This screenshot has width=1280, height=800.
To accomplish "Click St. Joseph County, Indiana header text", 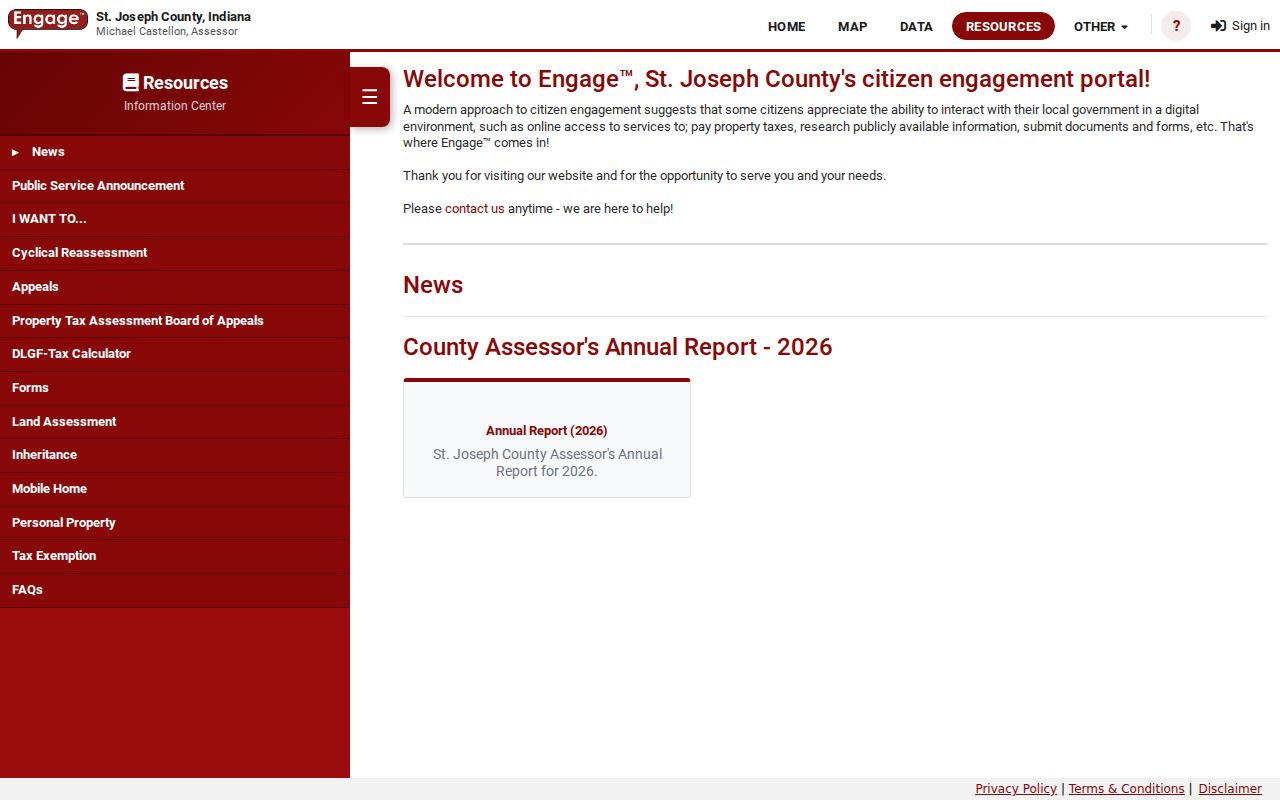I will pyautogui.click(x=174, y=17).
